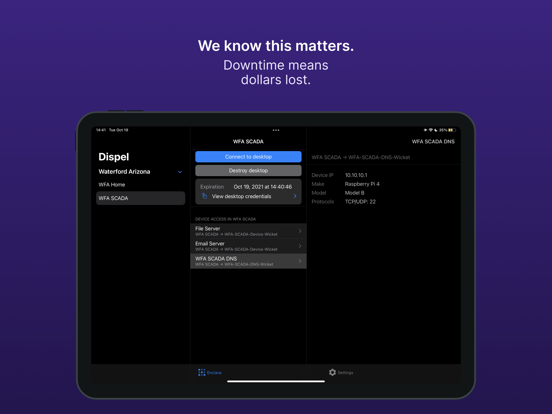This screenshot has width=552, height=414.
Task: Open File Server row chevron
Action: click(x=300, y=231)
